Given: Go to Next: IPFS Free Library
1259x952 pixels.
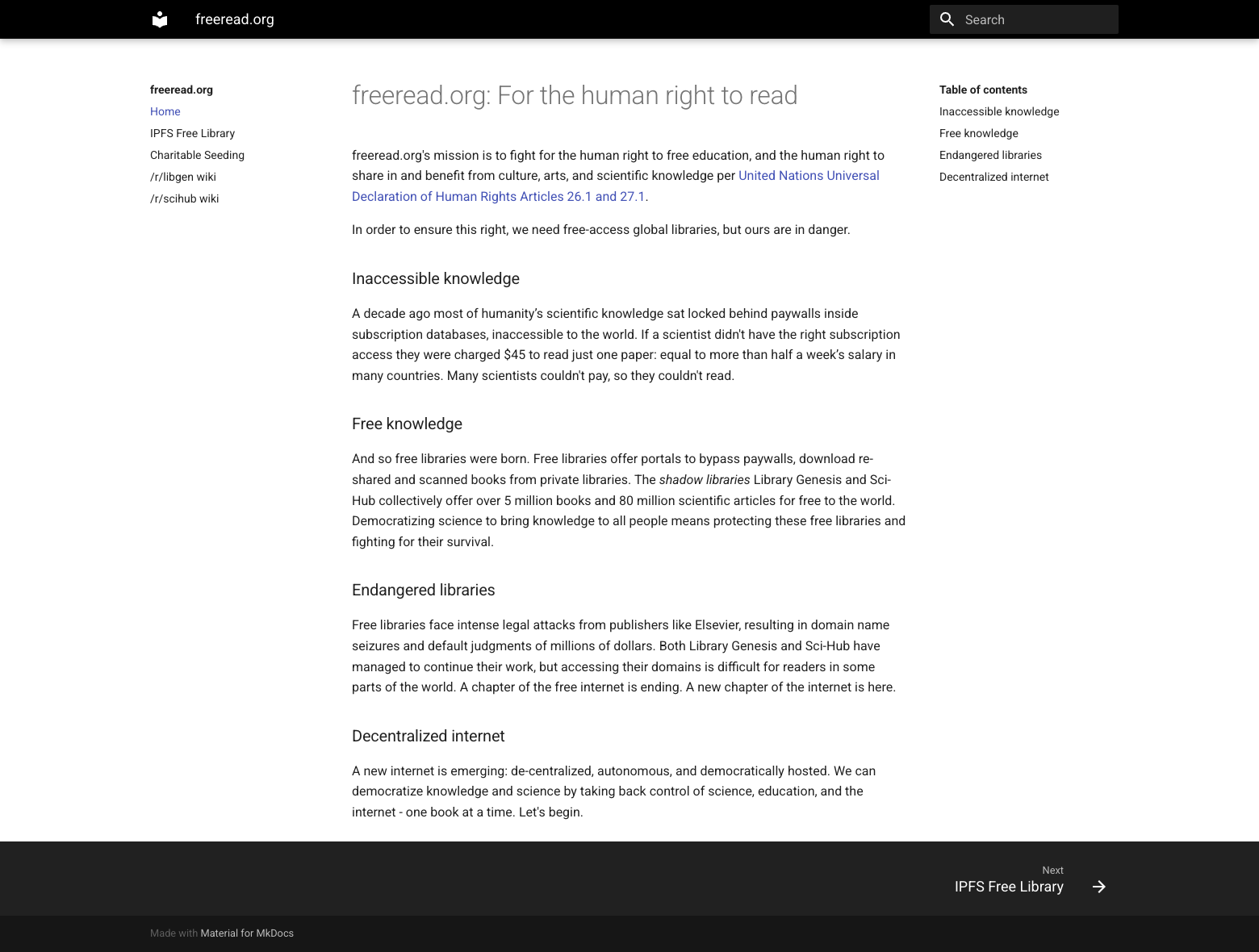Looking at the screenshot, I should click(1009, 887).
